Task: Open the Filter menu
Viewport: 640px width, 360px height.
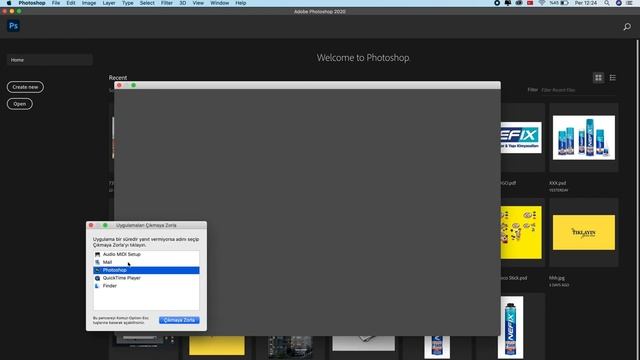Action: pos(167,3)
